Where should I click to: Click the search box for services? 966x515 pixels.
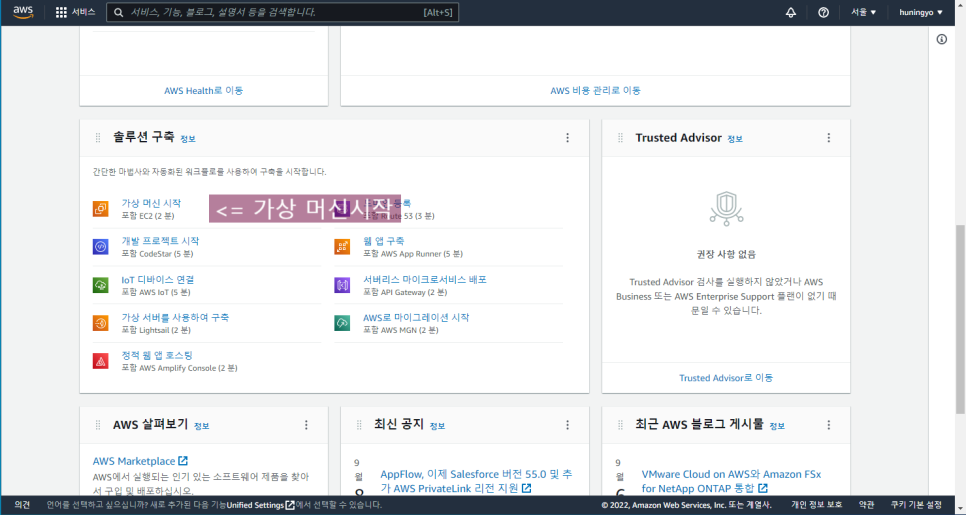(282, 12)
